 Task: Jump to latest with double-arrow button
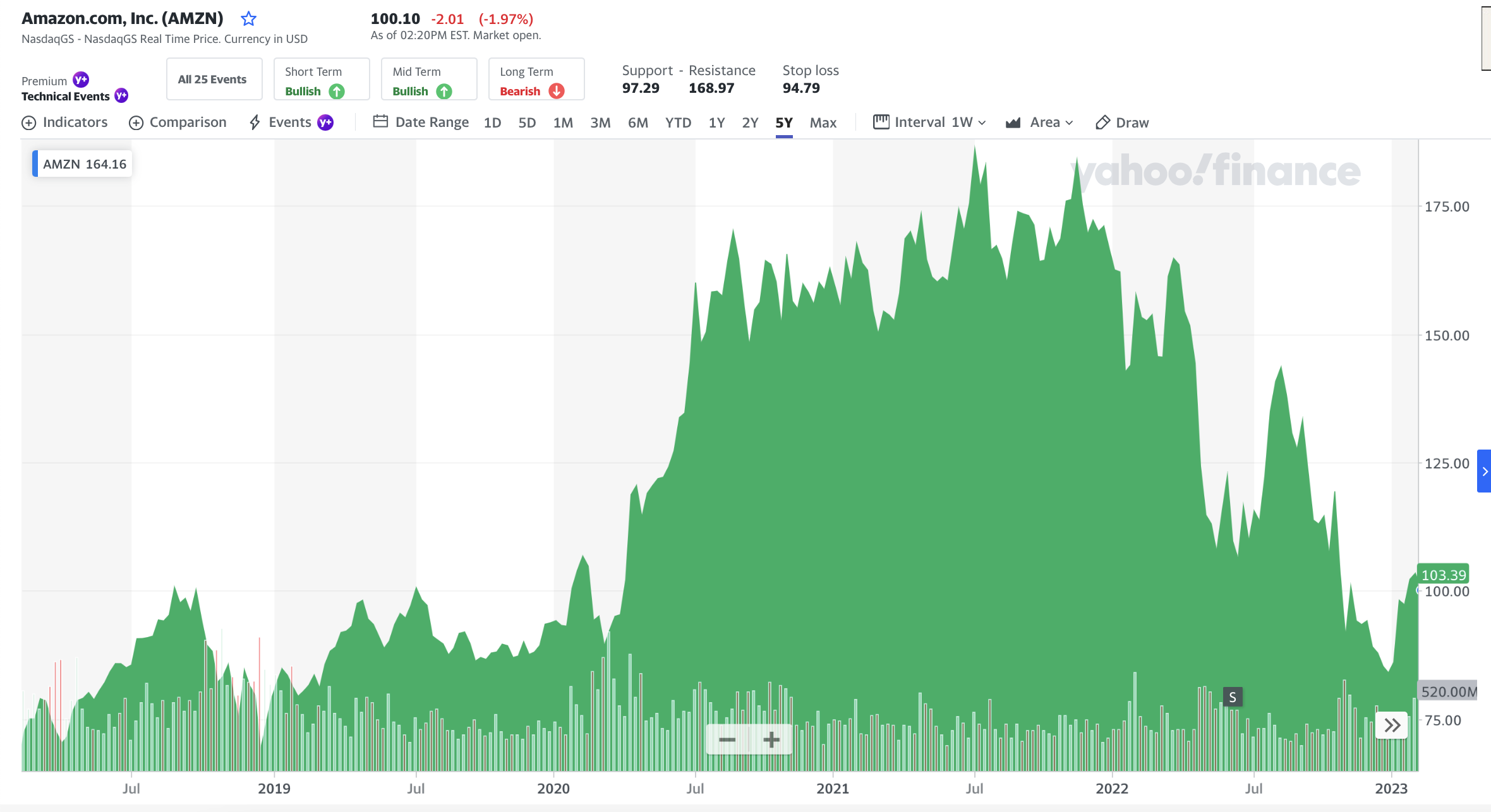[x=1392, y=725]
